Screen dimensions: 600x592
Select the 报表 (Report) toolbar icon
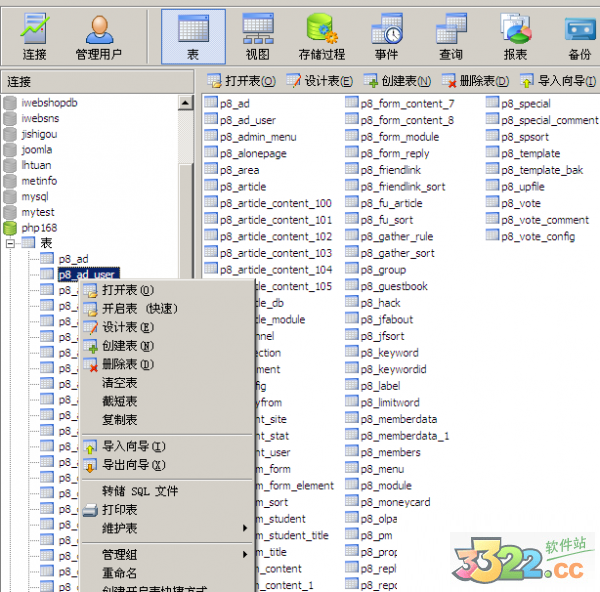pyautogui.click(x=515, y=37)
